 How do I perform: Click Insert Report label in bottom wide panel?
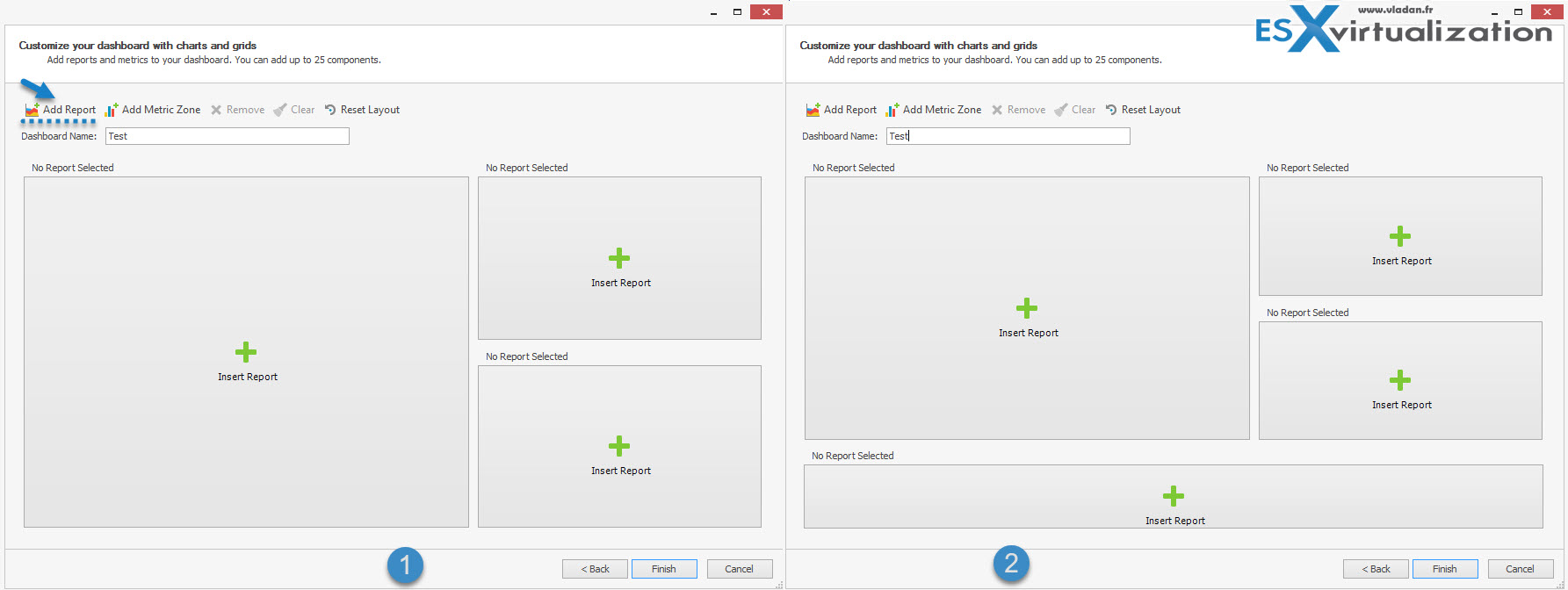pos(1175,521)
